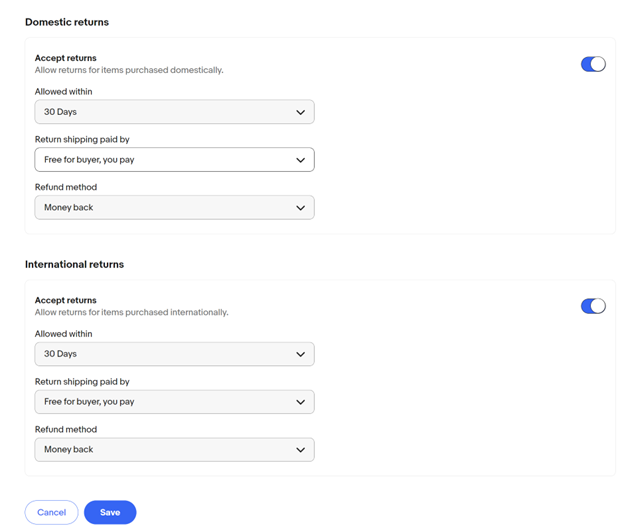Viewport: 624px width, 530px height.
Task: Click chevron arrow in international Refund method field
Action: coord(300,450)
